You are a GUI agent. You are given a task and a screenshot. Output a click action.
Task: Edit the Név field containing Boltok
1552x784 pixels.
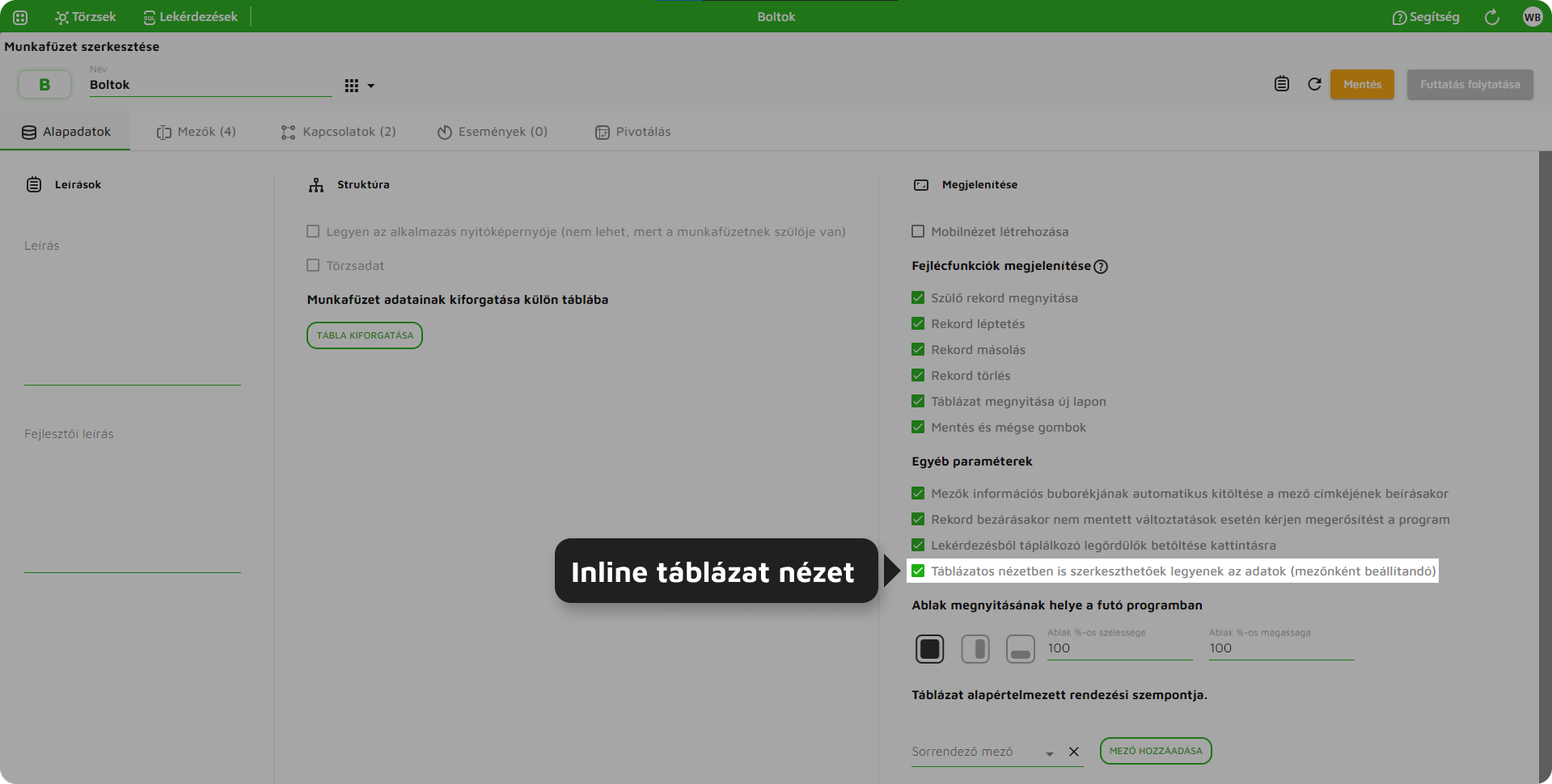(x=210, y=85)
